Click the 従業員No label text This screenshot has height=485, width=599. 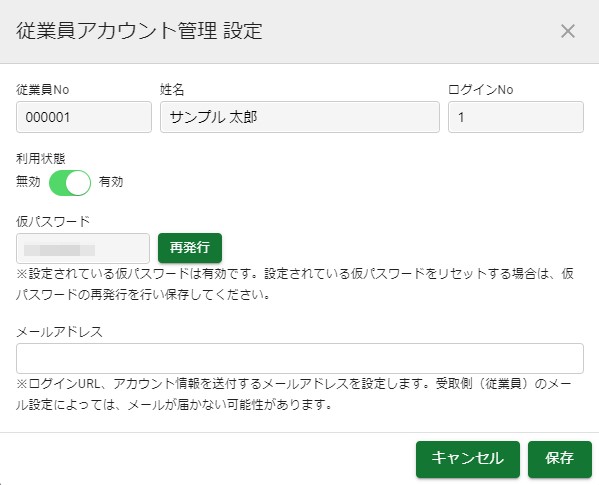(42, 90)
